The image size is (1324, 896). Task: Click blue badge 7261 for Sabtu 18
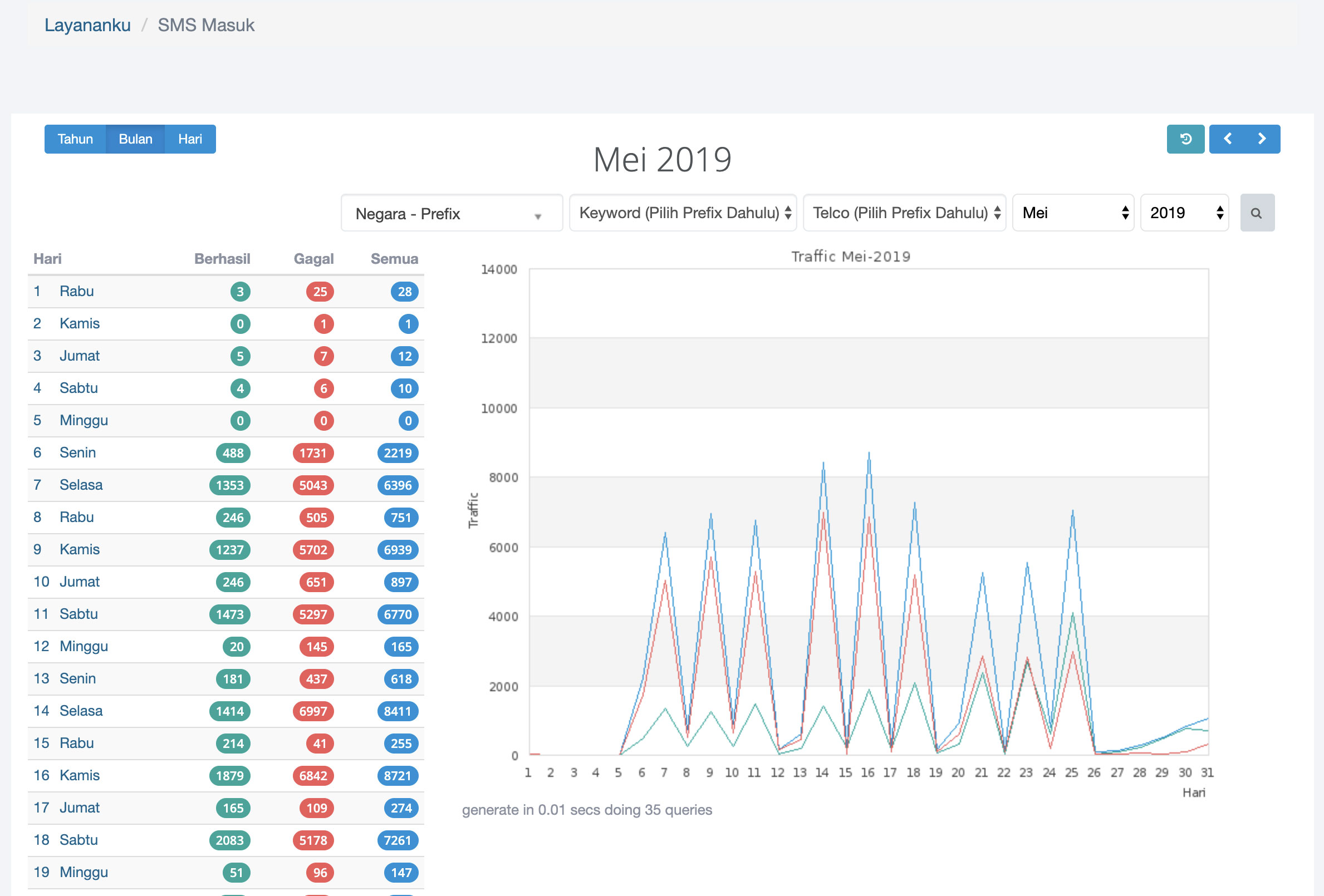tap(398, 841)
